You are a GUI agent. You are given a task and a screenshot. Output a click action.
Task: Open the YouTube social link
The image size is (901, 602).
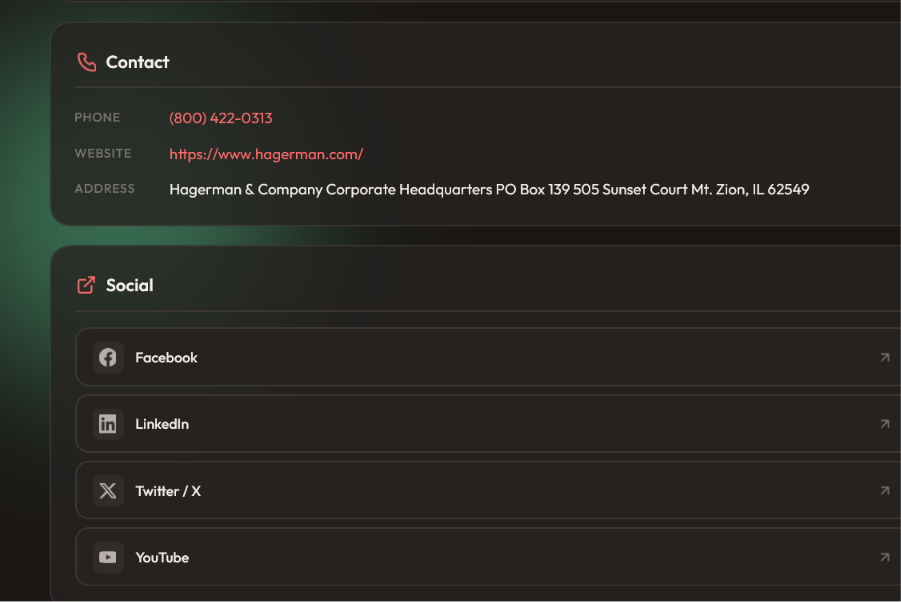pyautogui.click(x=488, y=557)
